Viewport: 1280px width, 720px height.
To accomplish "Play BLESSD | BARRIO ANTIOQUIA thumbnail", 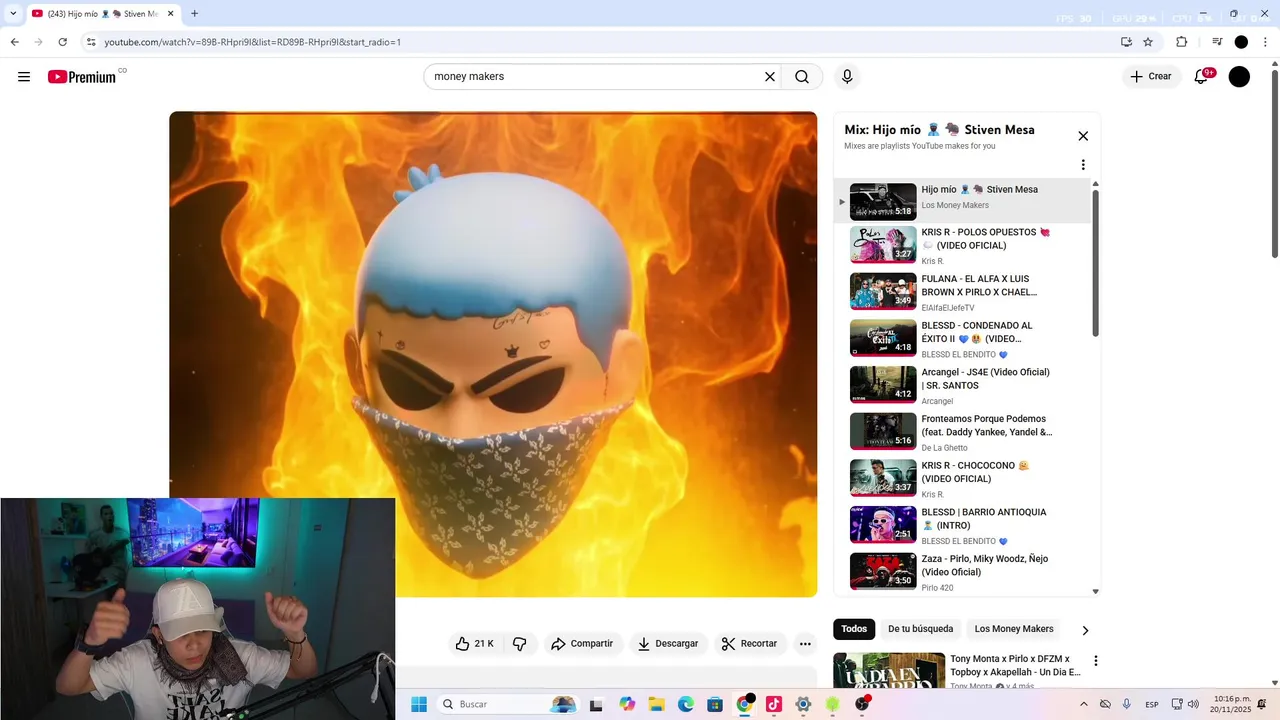I will (883, 525).
